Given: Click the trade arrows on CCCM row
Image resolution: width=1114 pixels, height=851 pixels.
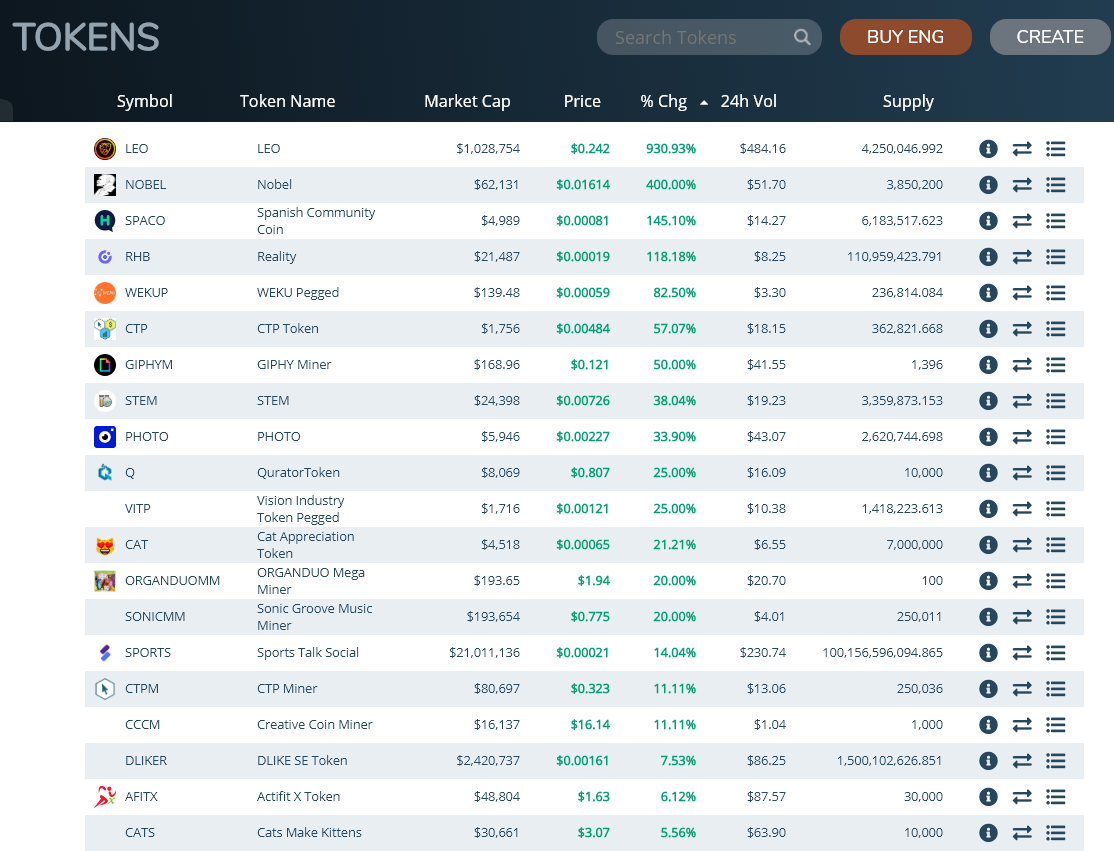Looking at the screenshot, I should (1022, 725).
